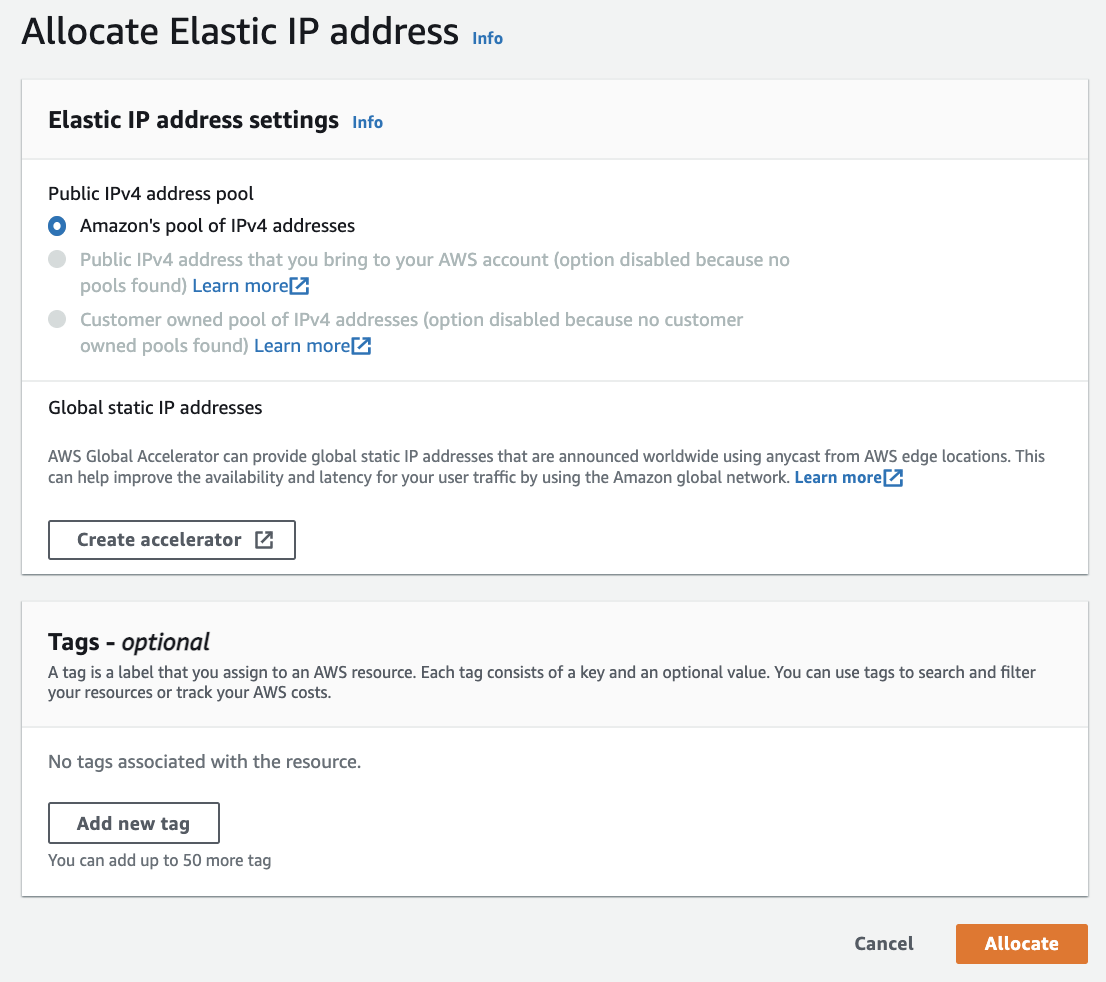Open Learn more about AWS Global Accelerator

coord(838,478)
